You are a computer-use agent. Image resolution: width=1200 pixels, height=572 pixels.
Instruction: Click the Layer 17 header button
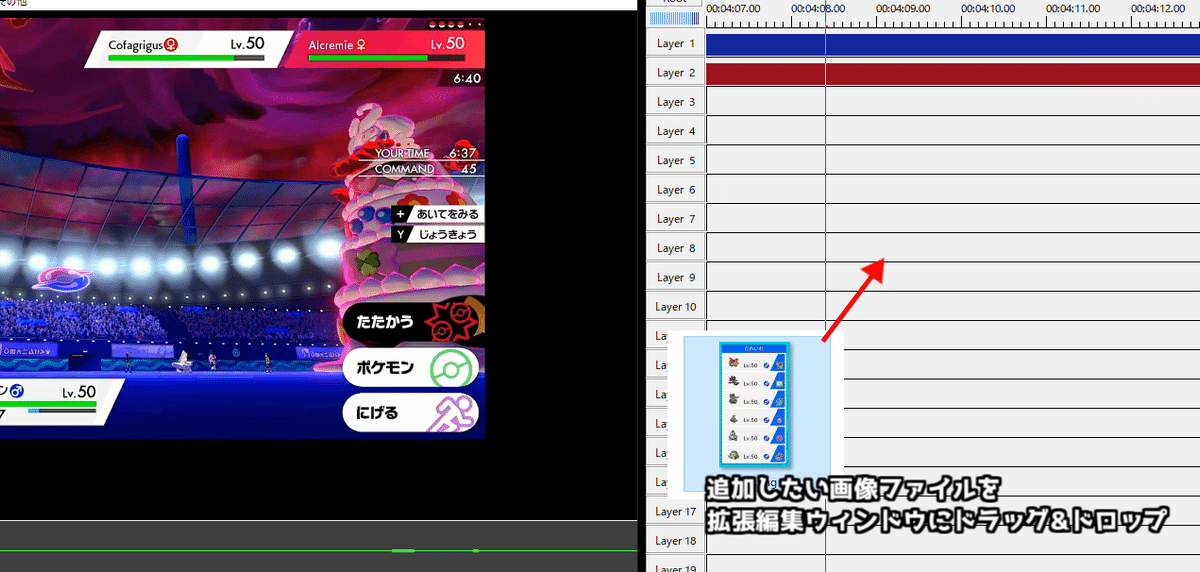pos(674,512)
